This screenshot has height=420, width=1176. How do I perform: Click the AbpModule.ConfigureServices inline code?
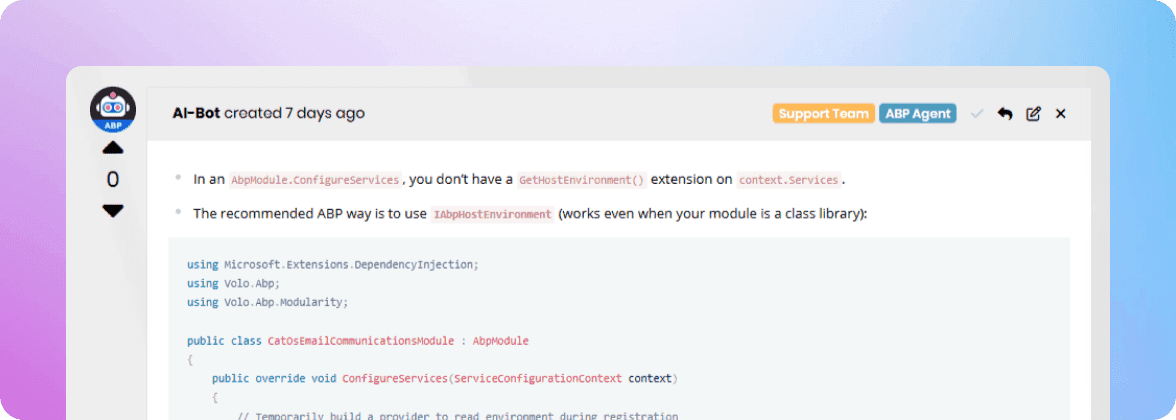point(315,180)
